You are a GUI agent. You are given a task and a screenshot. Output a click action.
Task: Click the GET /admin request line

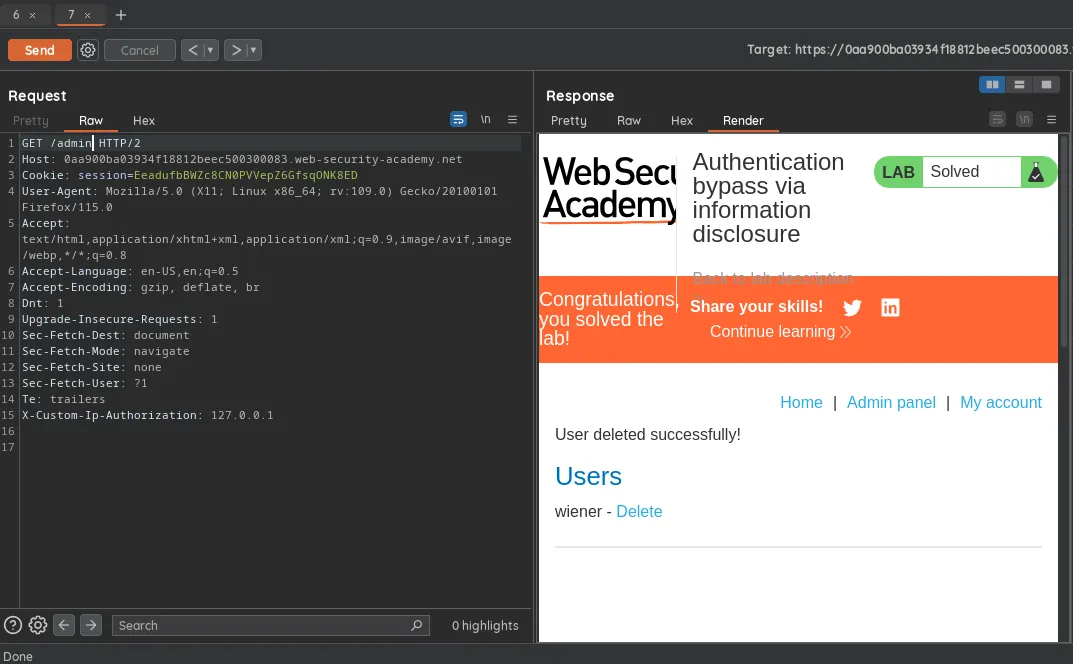(81, 143)
